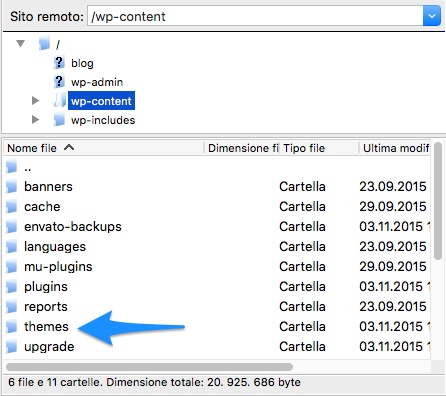The height and width of the screenshot is (396, 446).
Task: Select the themes file name
Action: tap(46, 326)
